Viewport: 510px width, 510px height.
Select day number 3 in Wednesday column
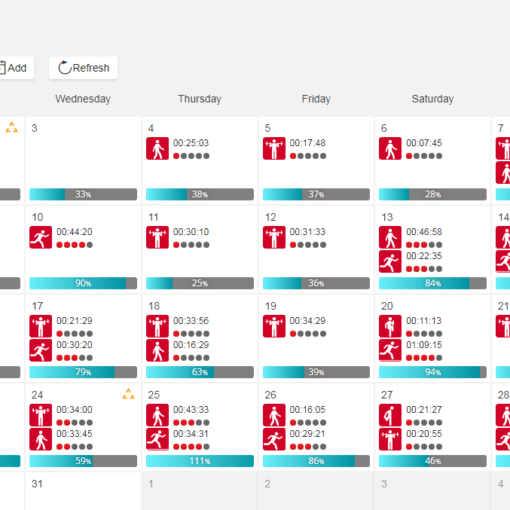click(x=34, y=128)
